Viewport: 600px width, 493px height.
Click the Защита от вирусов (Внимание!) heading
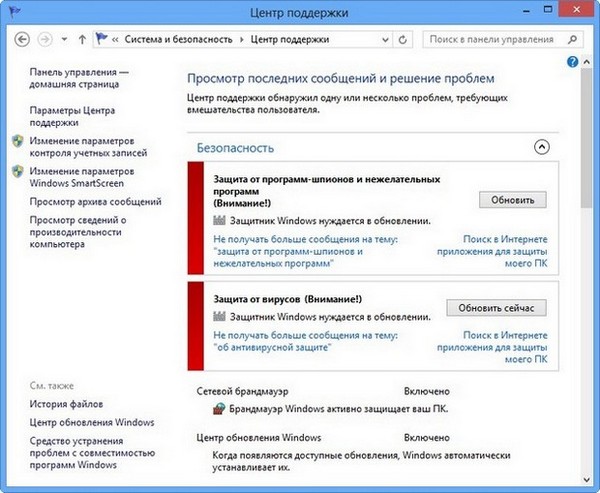(287, 299)
